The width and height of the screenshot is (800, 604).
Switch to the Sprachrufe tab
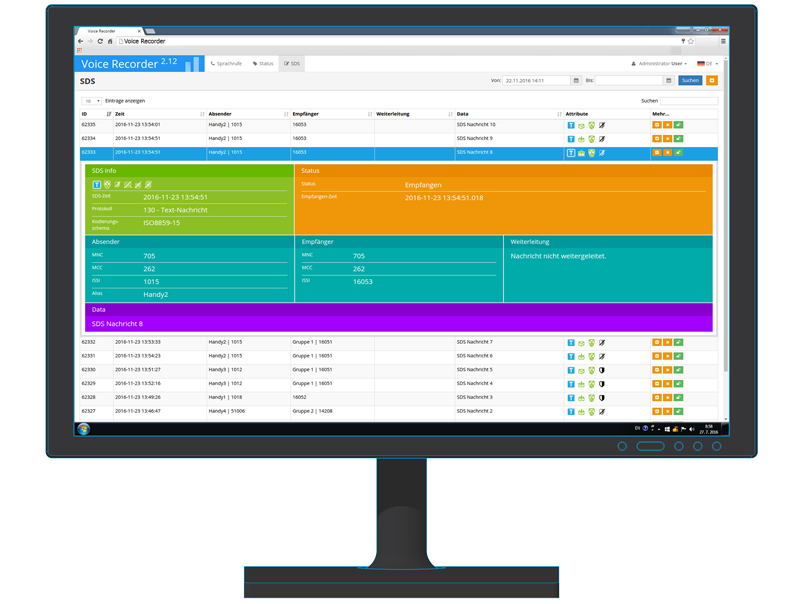click(x=226, y=64)
